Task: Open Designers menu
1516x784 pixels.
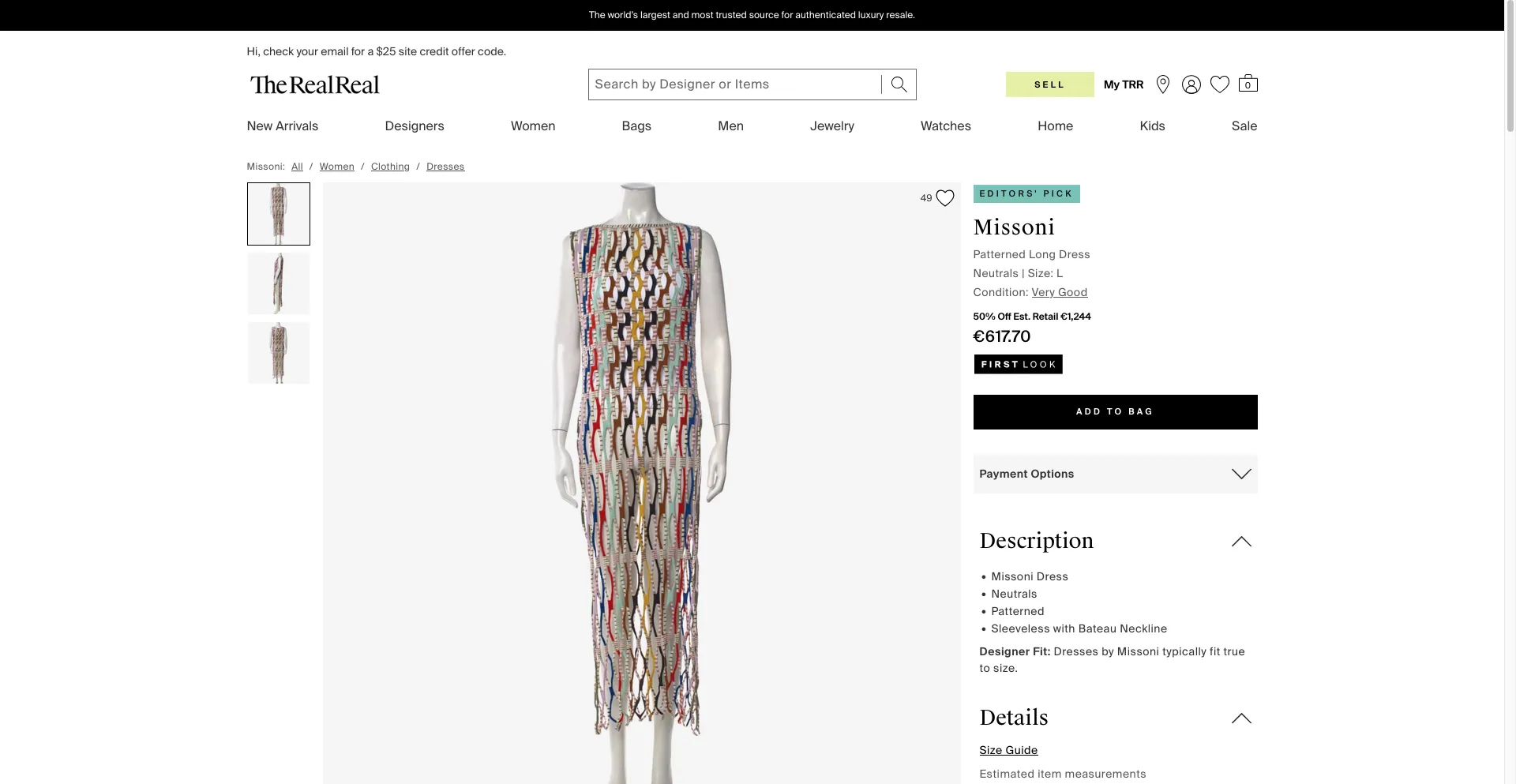Action: pyautogui.click(x=415, y=126)
